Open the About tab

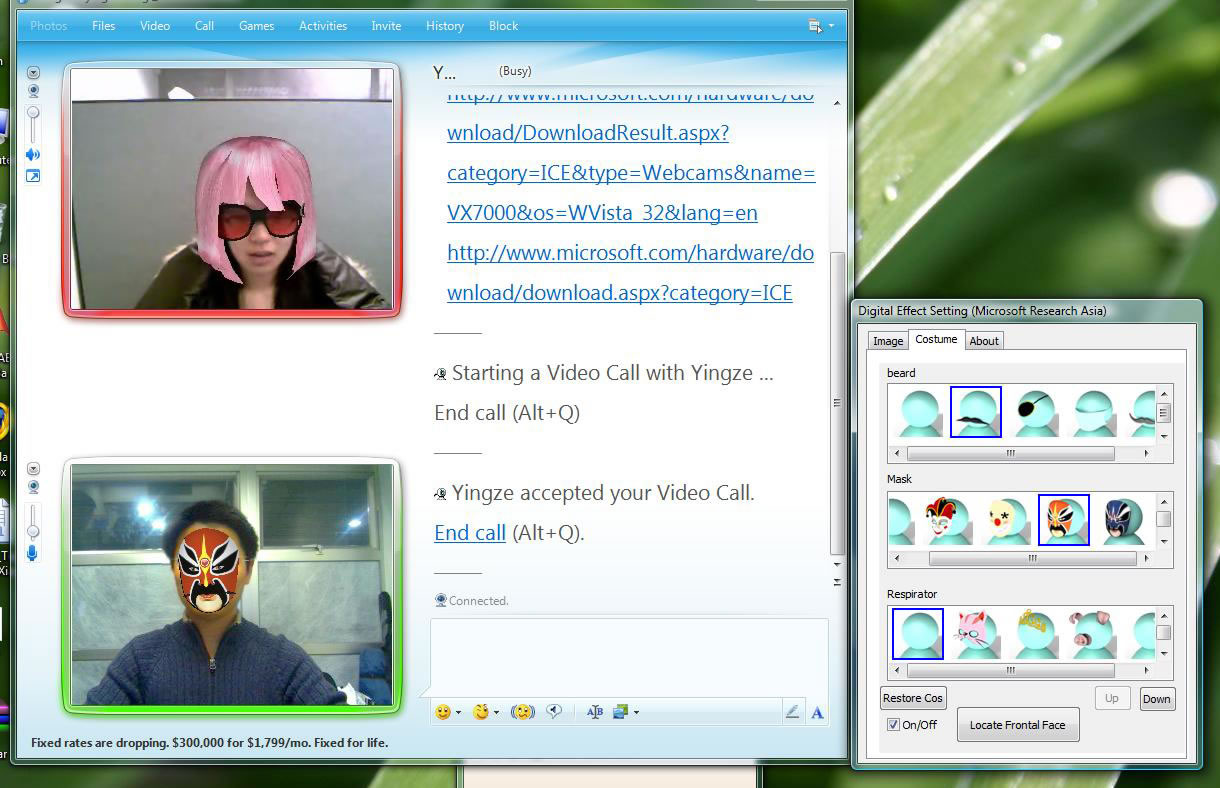pos(984,341)
